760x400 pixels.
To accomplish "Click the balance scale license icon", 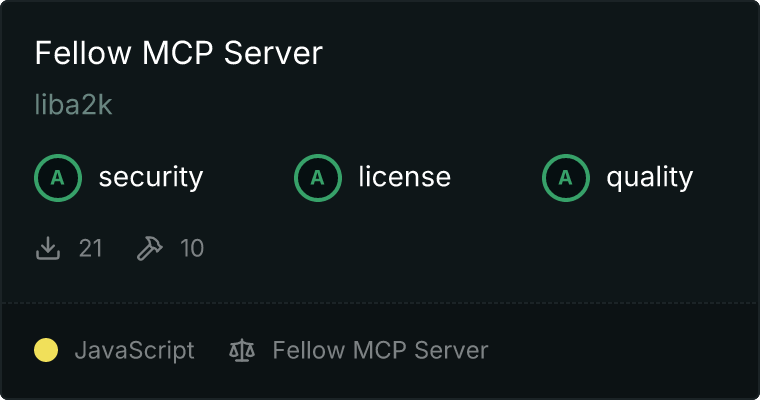I will [242, 350].
